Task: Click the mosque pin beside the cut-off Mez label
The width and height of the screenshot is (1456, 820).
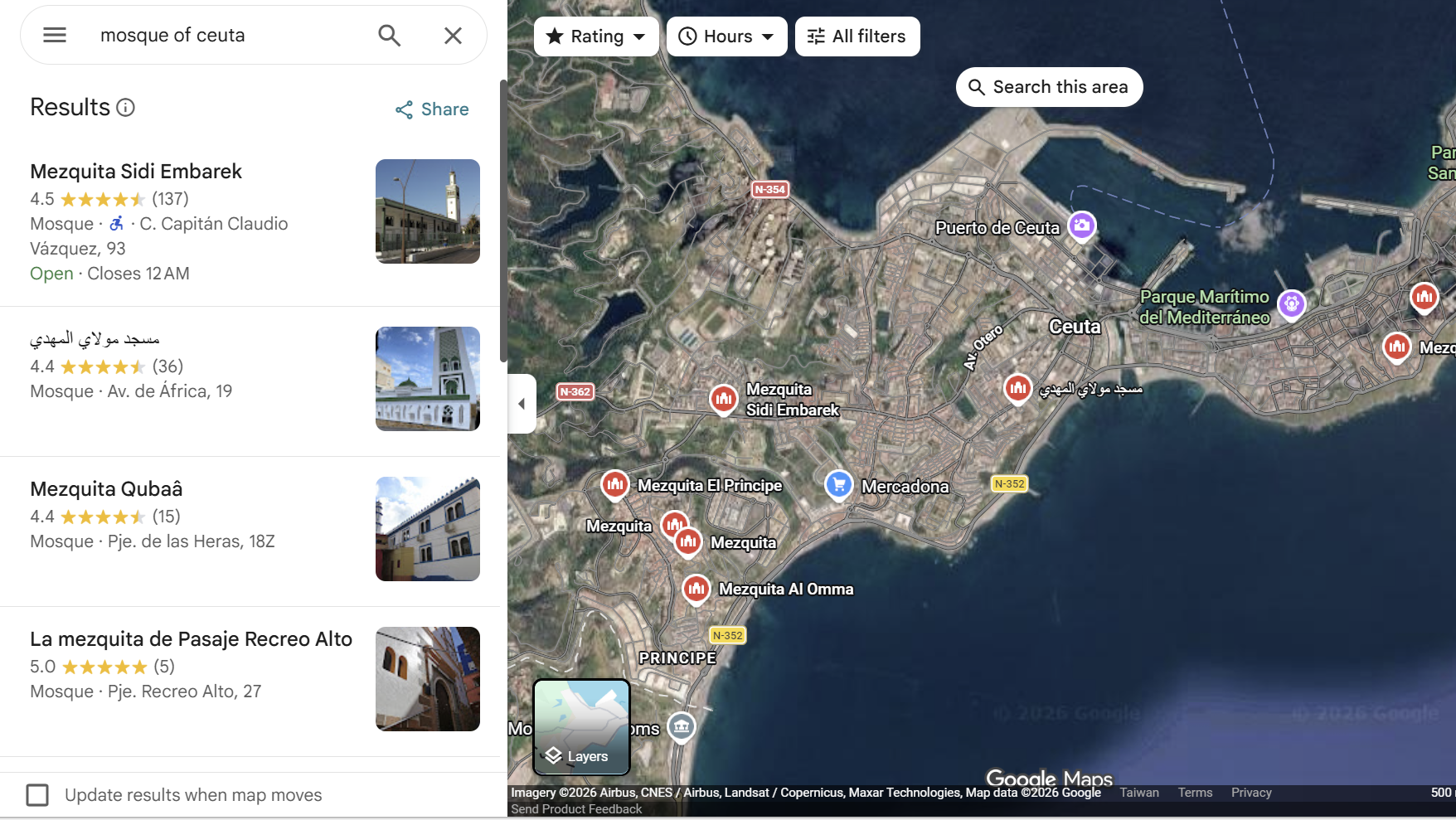Action: pyautogui.click(x=1397, y=347)
